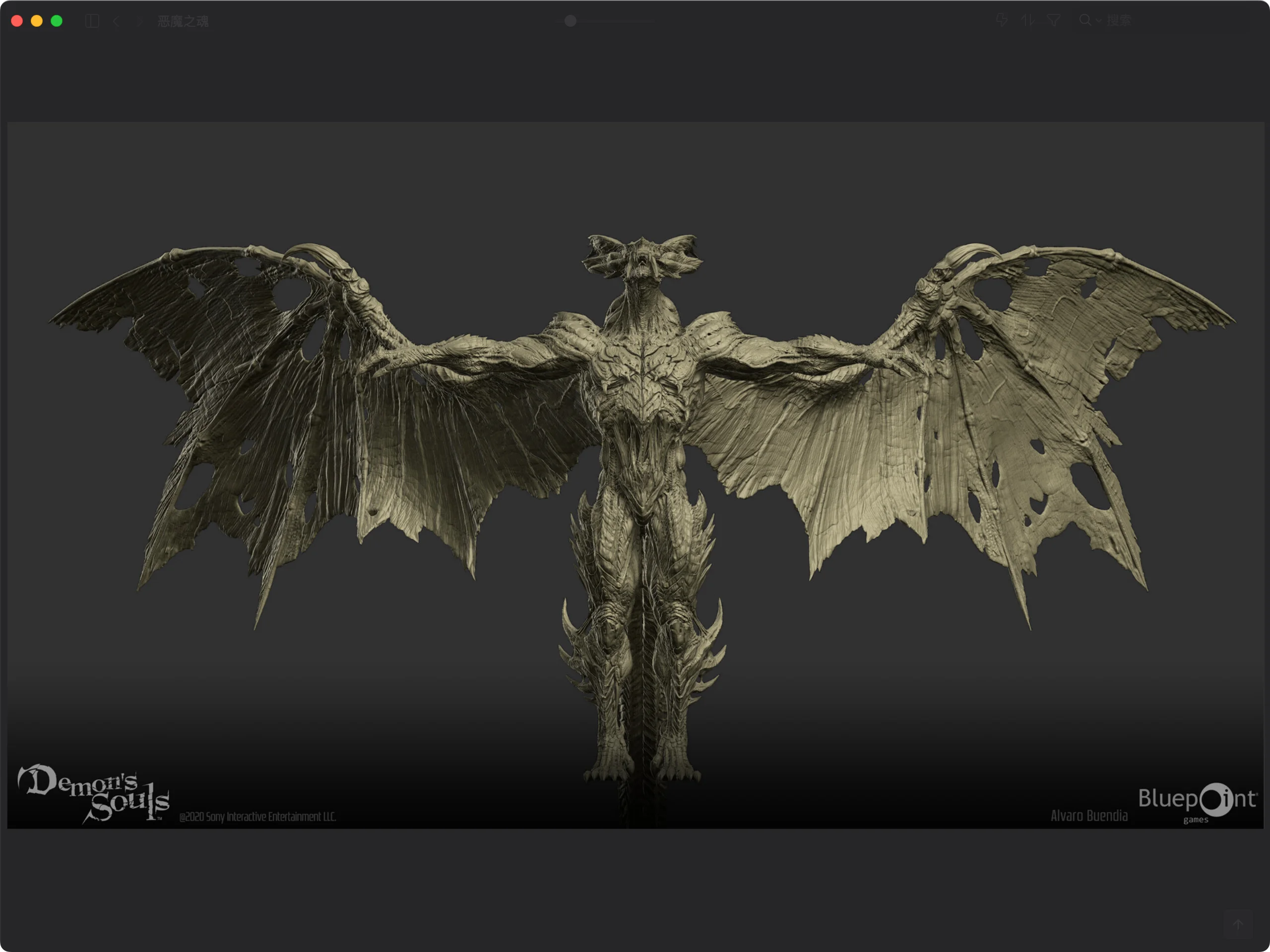Adjust the thumbnail size slider knob

coord(570,21)
